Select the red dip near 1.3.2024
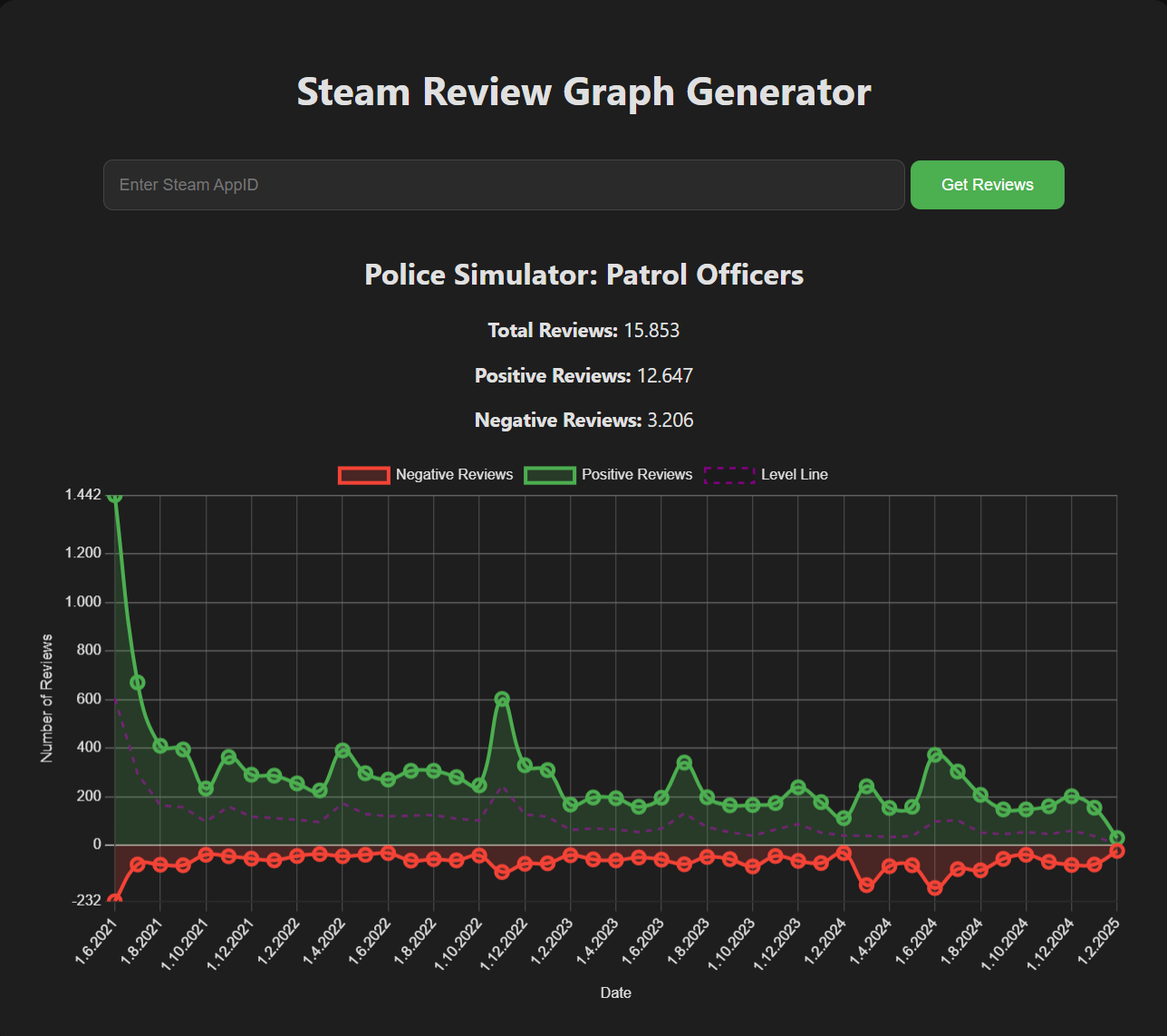This screenshot has height=1036, width=1167. click(868, 886)
